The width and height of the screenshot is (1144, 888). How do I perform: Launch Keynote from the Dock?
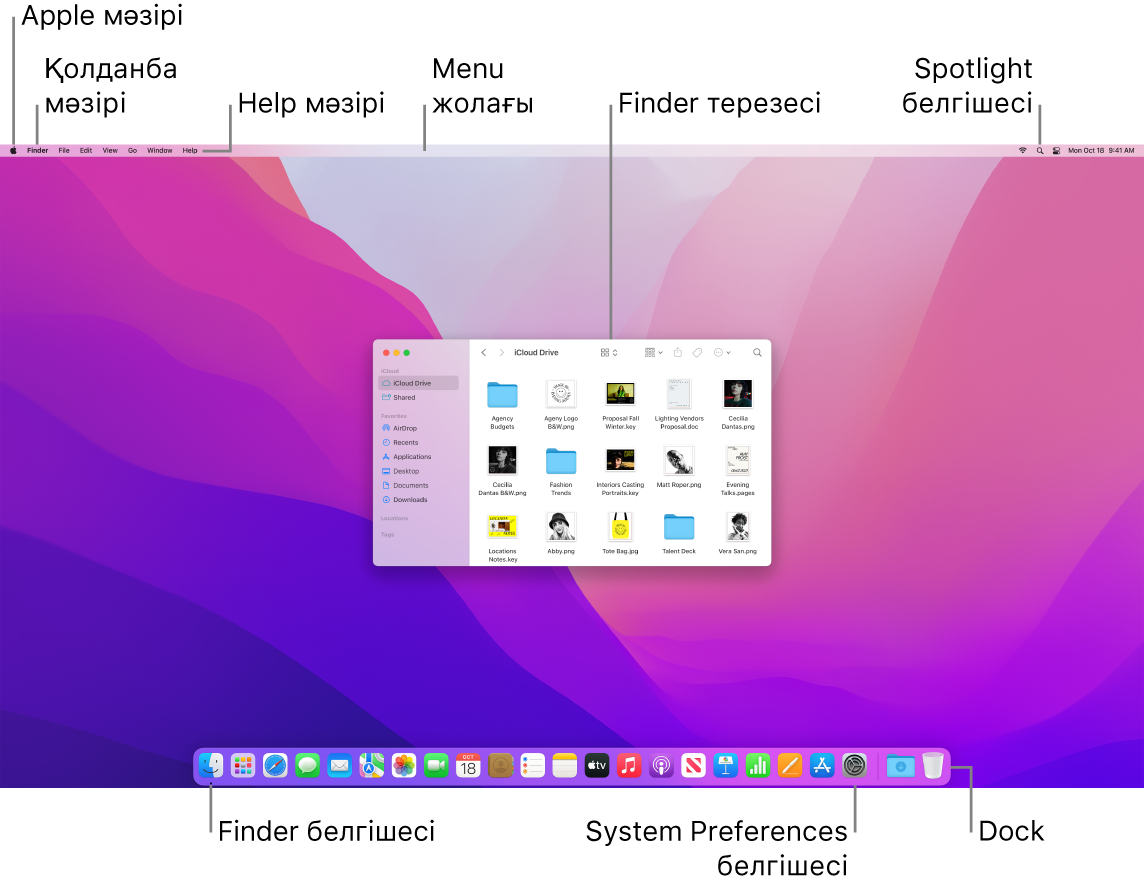click(x=725, y=765)
